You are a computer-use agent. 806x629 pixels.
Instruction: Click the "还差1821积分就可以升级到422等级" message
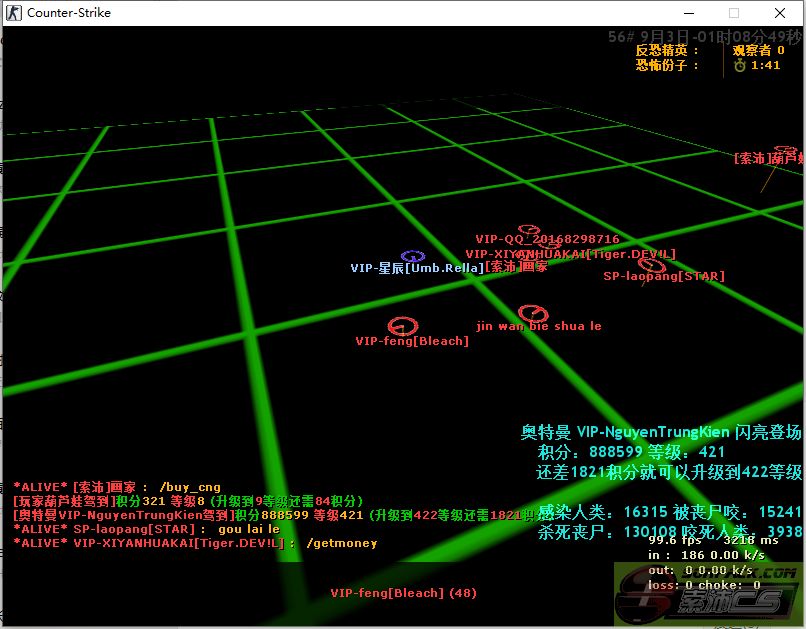pos(669,472)
